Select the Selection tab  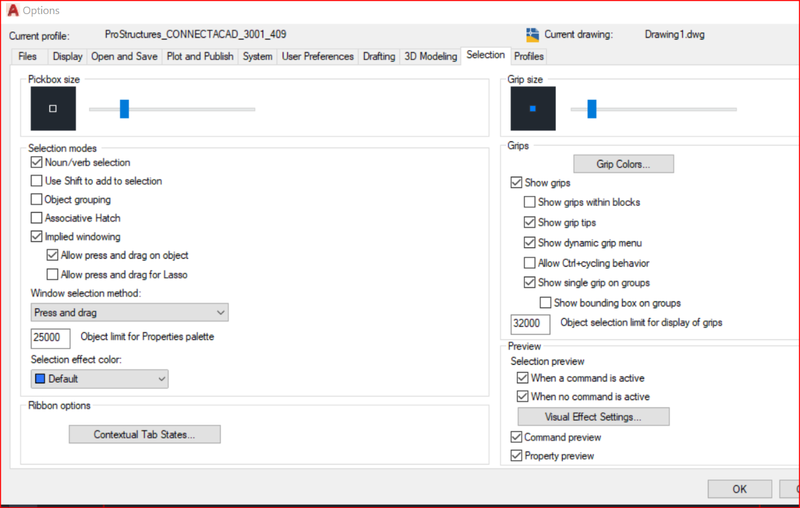[485, 55]
